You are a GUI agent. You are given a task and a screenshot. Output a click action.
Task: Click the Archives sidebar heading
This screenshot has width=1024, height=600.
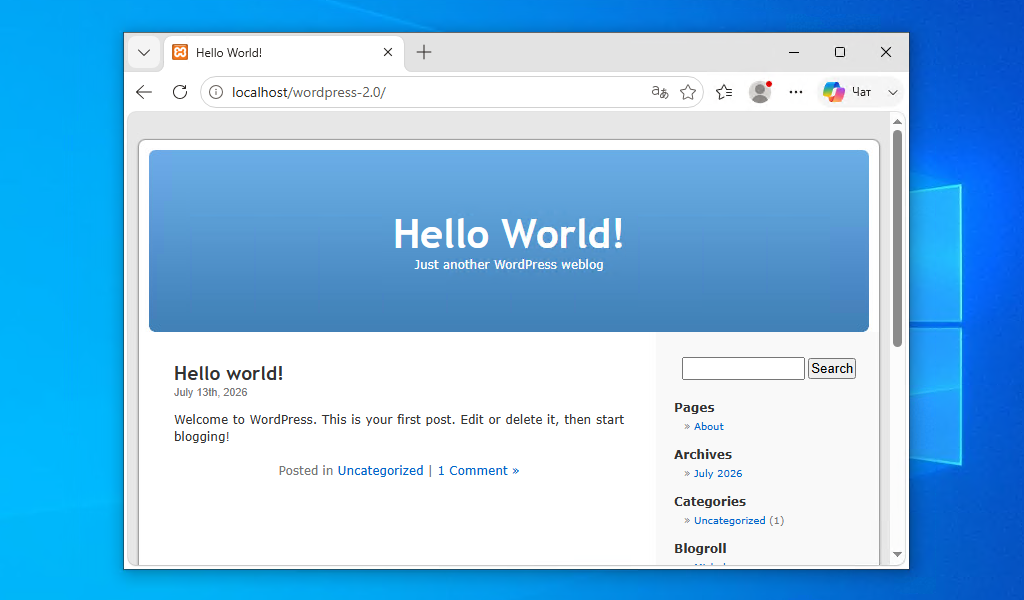click(703, 454)
